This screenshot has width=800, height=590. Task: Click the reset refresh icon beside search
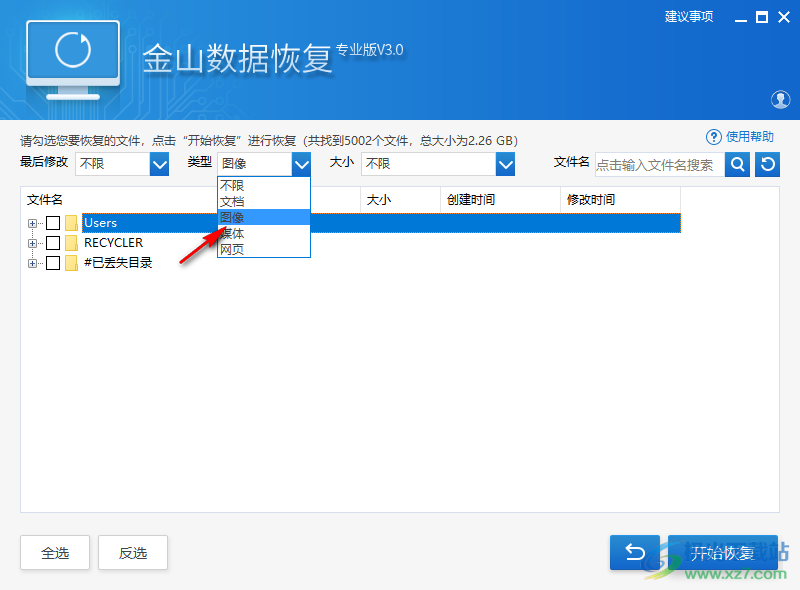[767, 164]
